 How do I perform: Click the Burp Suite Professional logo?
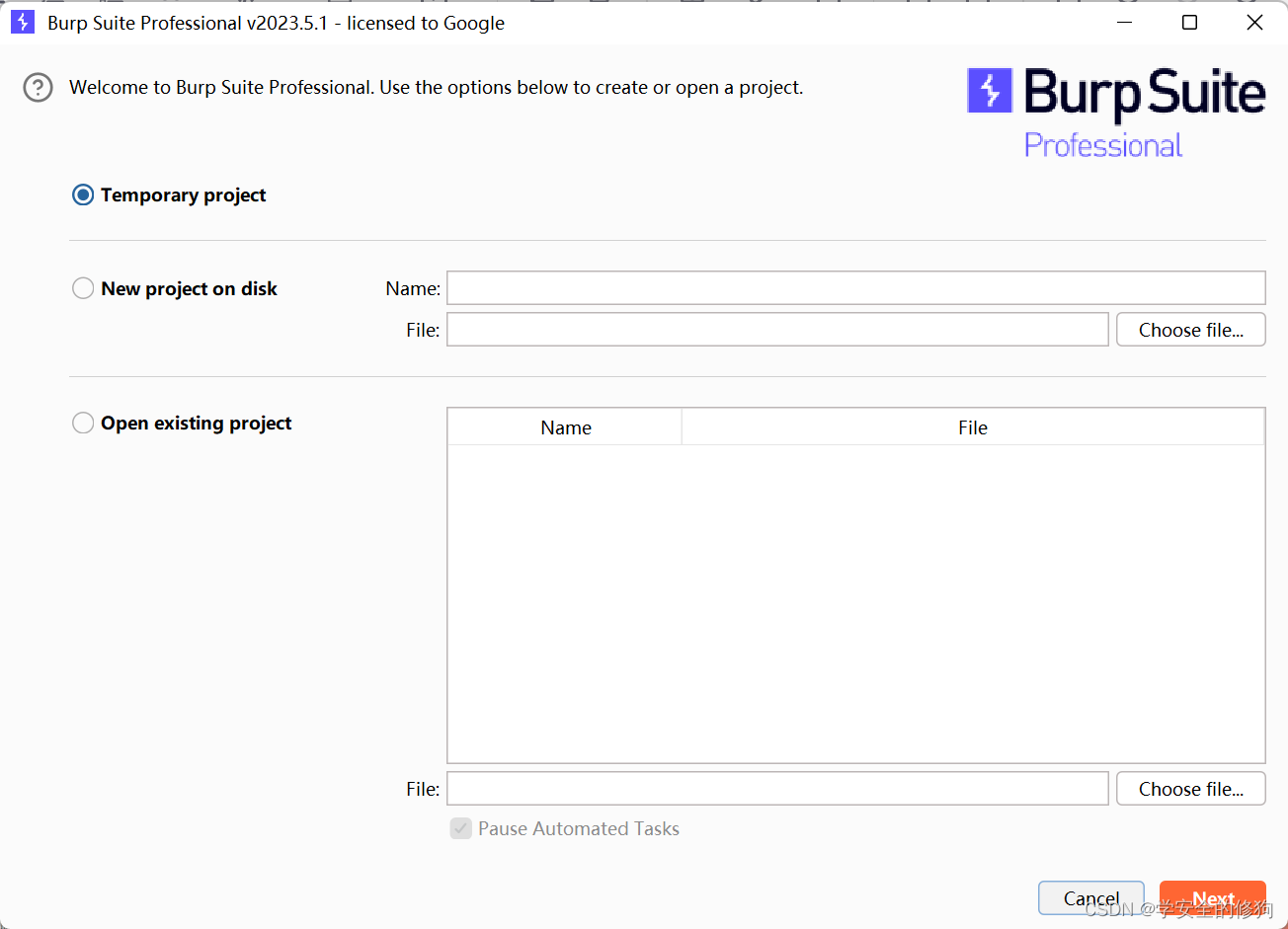tap(1116, 113)
